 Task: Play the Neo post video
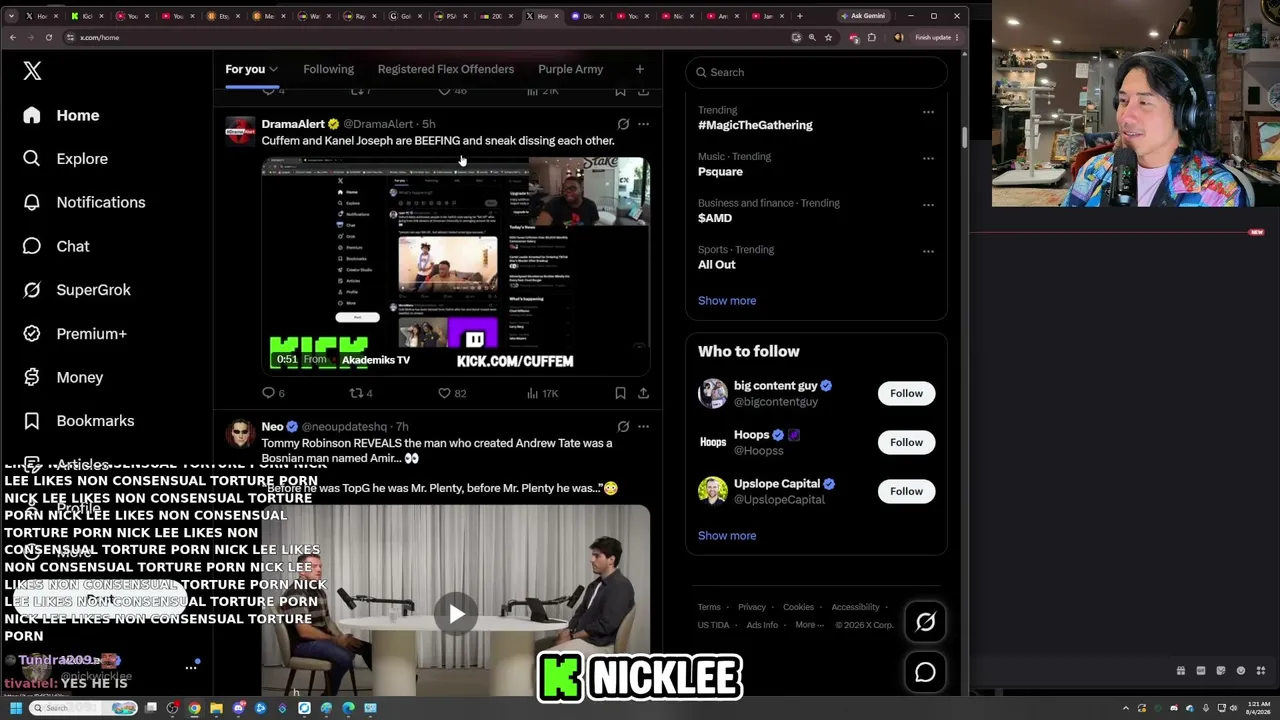[x=456, y=613]
